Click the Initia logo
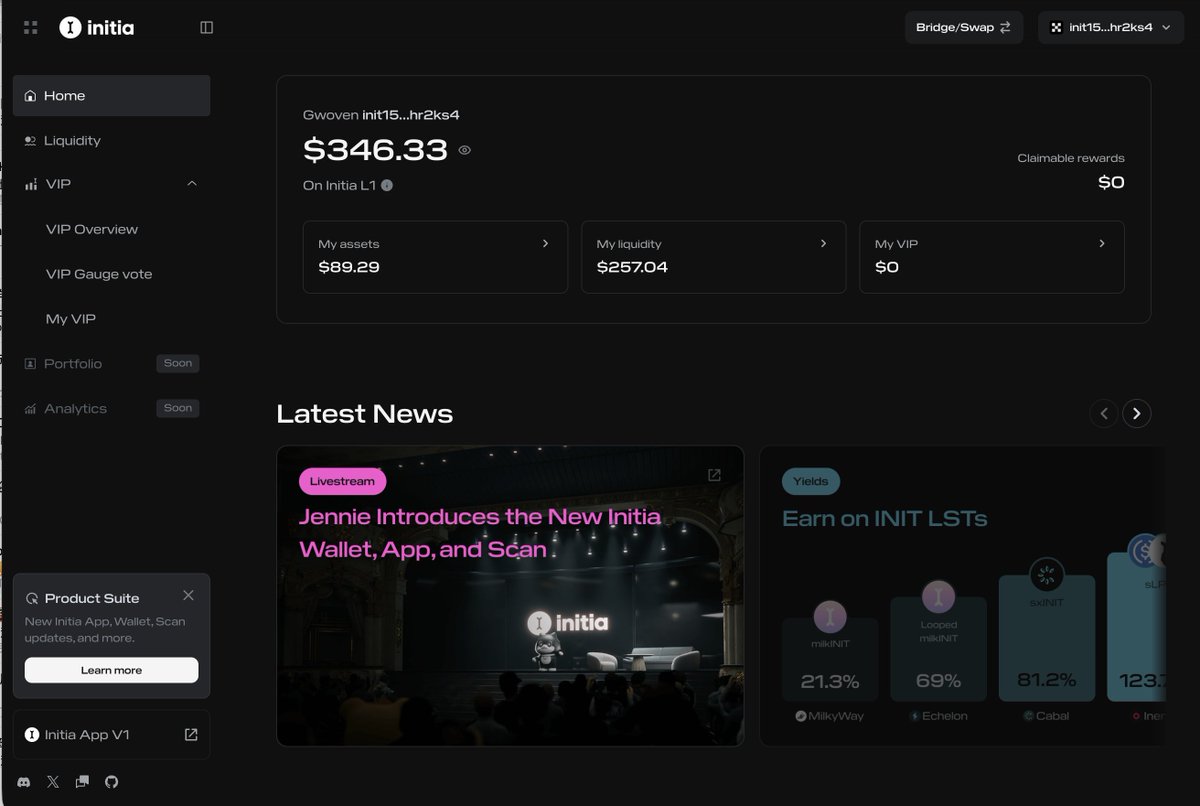The height and width of the screenshot is (806, 1200). pyautogui.click(x=96, y=28)
